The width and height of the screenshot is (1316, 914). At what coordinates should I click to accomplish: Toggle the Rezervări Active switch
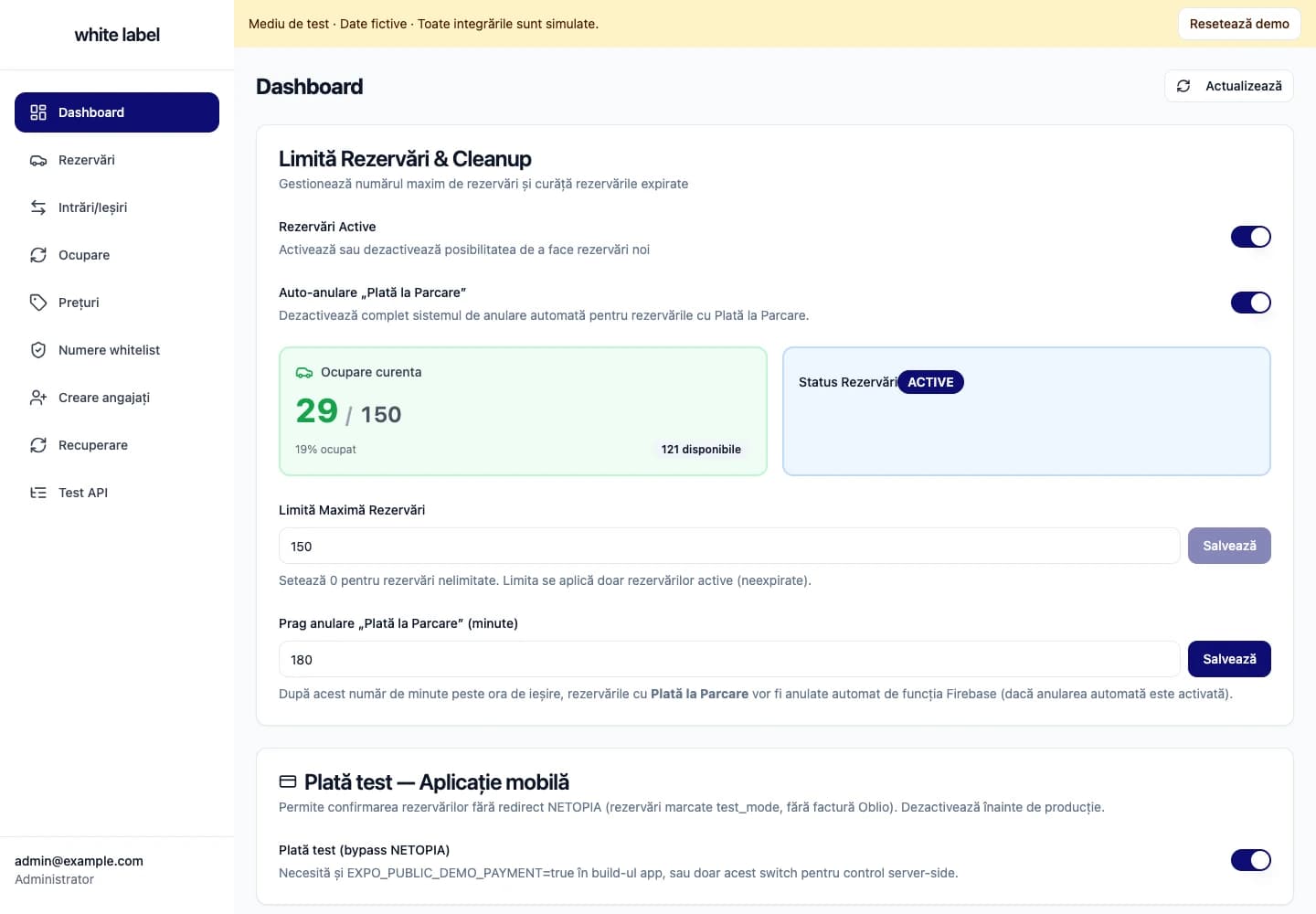pos(1250,237)
